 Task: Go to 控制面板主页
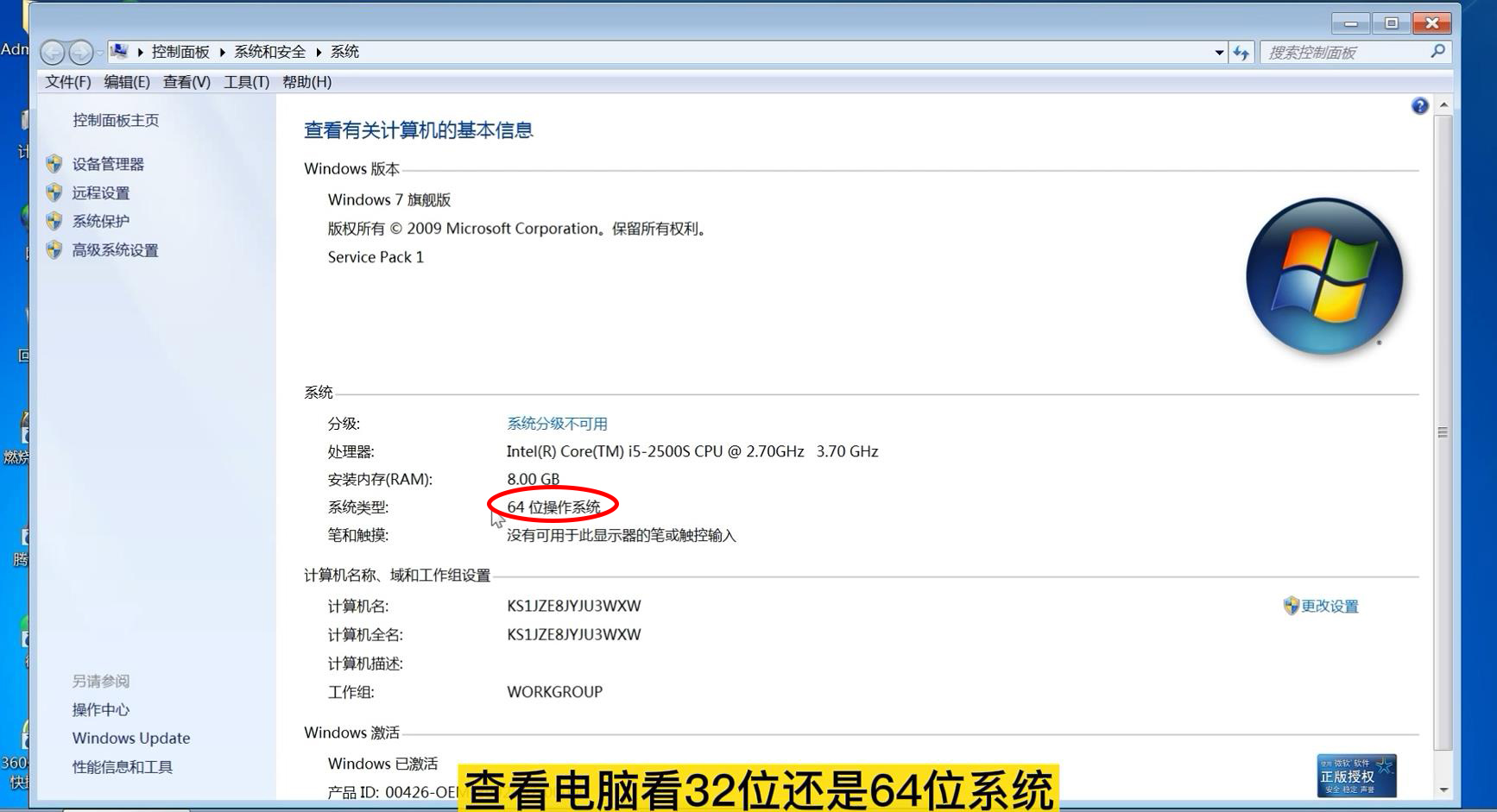[x=116, y=120]
